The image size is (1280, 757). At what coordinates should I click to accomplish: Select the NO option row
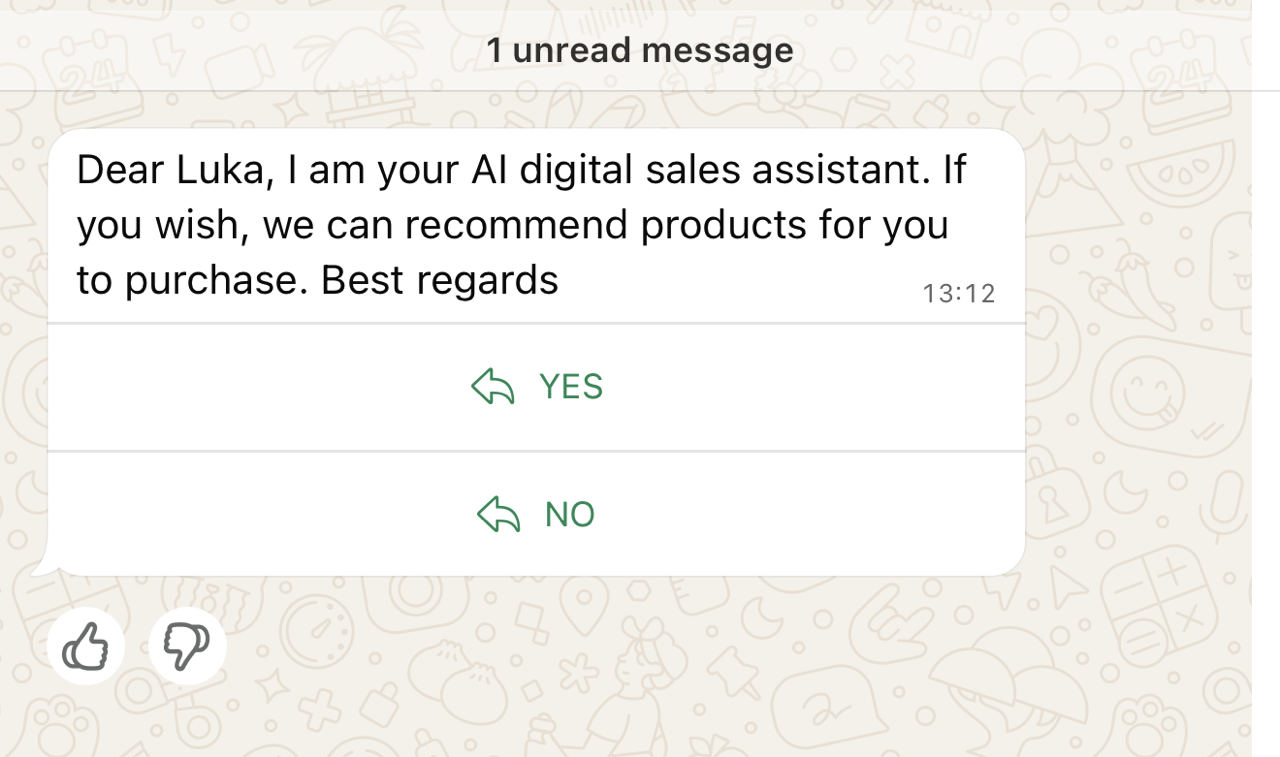(536, 514)
